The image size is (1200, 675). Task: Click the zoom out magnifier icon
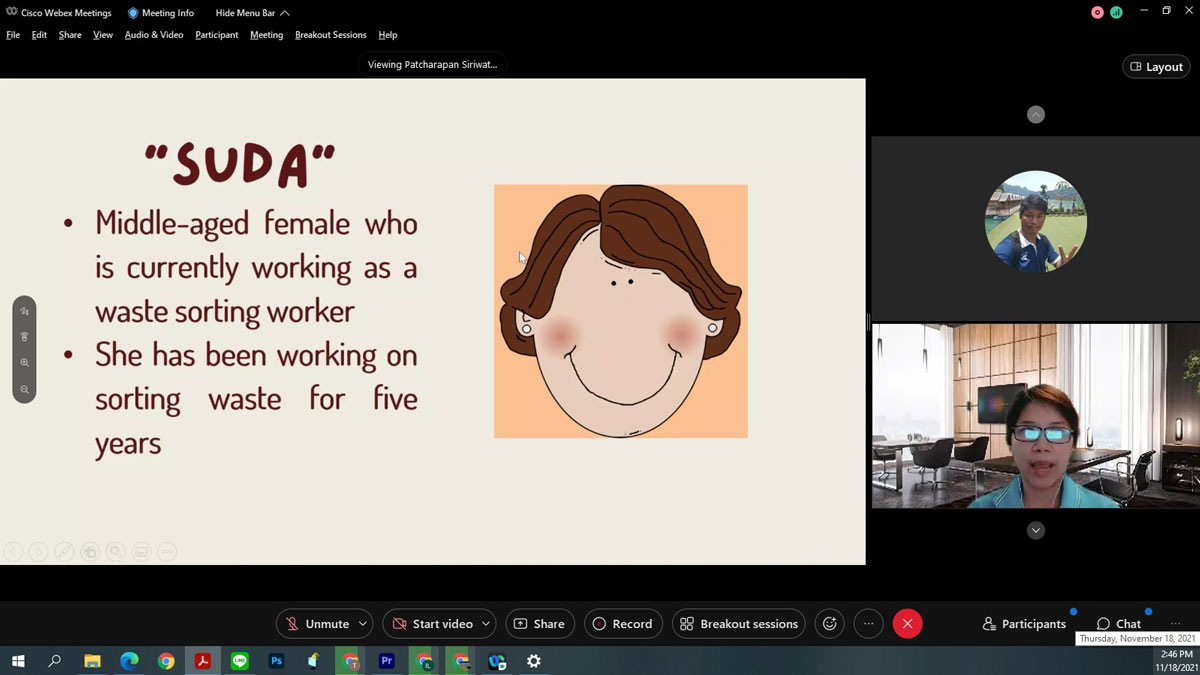point(24,389)
